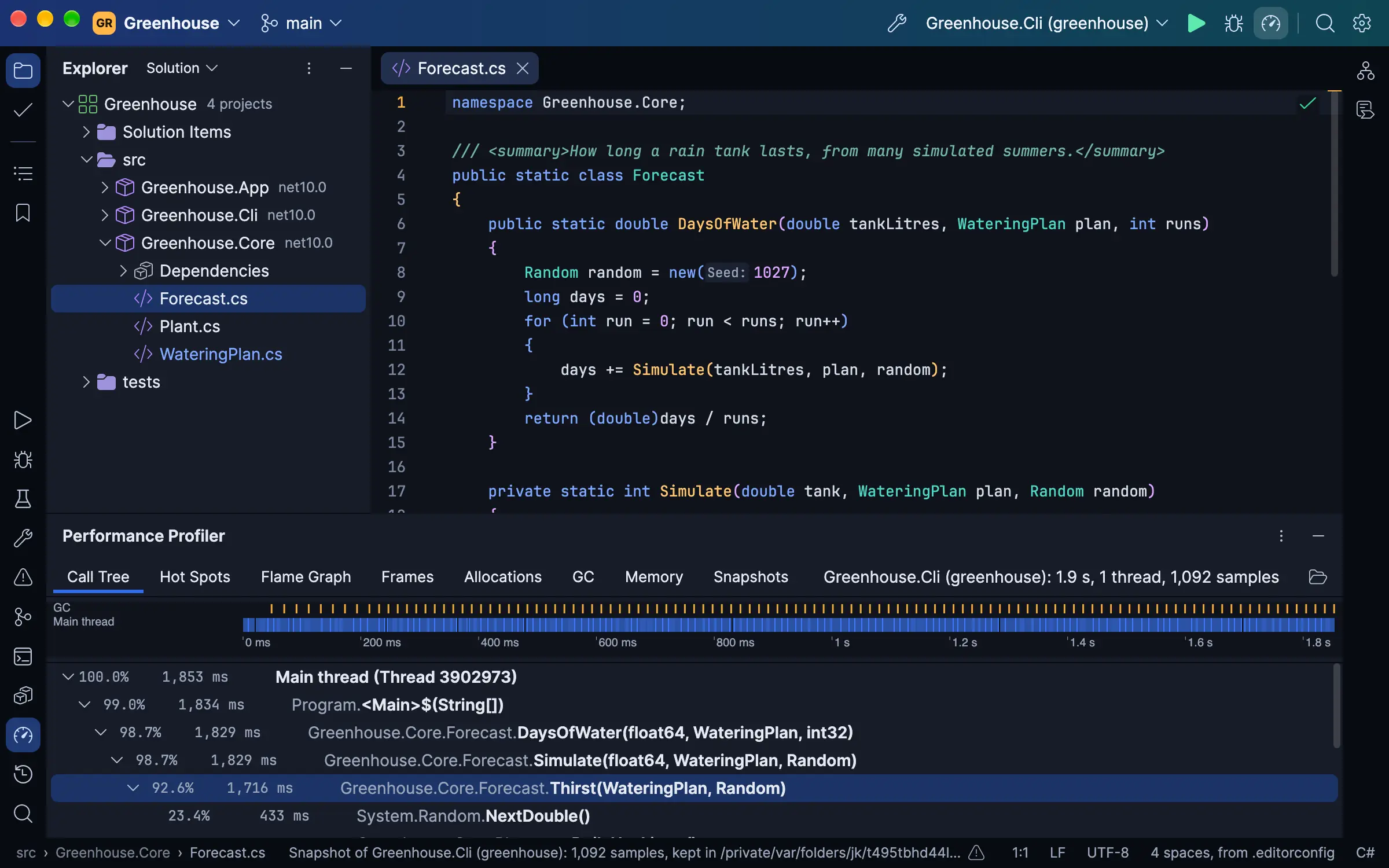Open the Greenhouse.Cli run configuration dropdown
This screenshot has width=1389, height=868.
(x=1047, y=23)
